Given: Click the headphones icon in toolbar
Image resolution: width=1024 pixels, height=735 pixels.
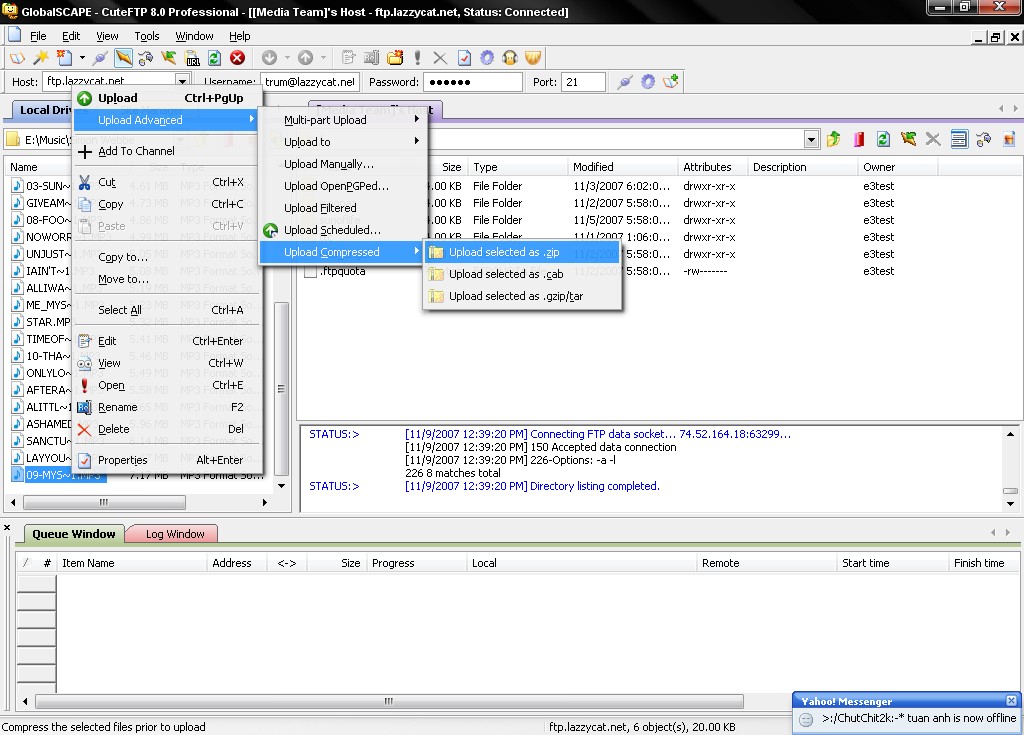Looking at the screenshot, I should point(510,58).
